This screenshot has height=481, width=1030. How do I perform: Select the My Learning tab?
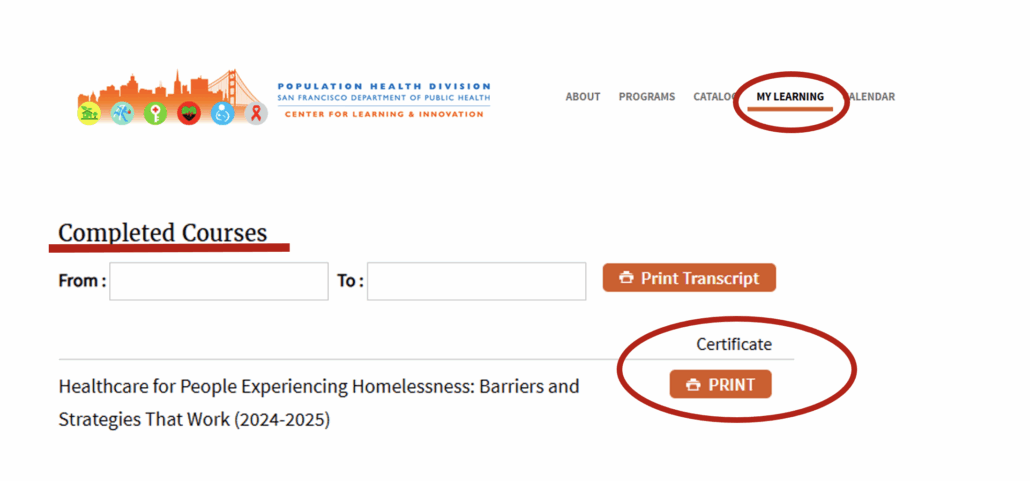pos(790,97)
